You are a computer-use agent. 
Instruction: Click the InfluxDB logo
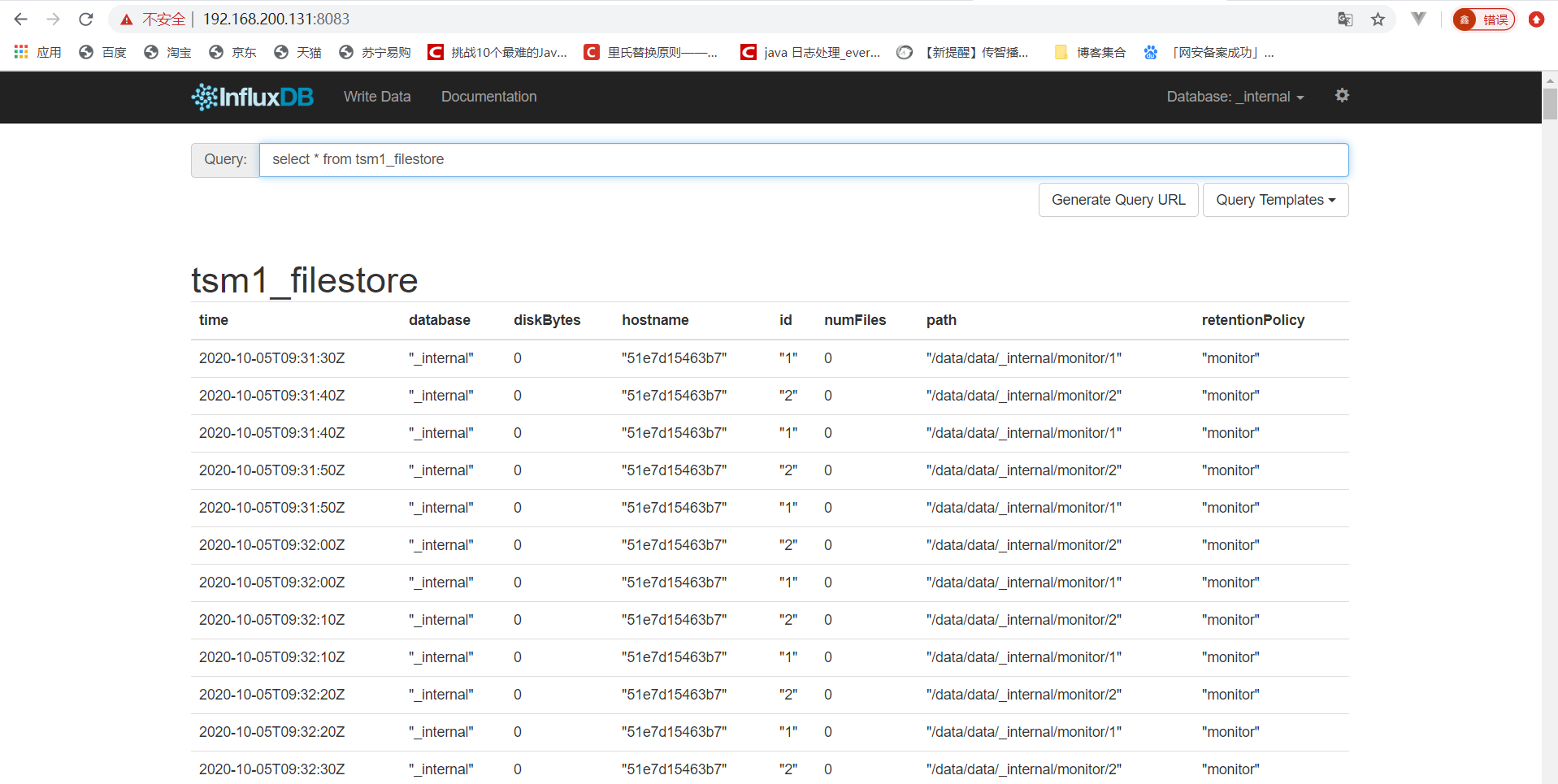click(x=253, y=97)
